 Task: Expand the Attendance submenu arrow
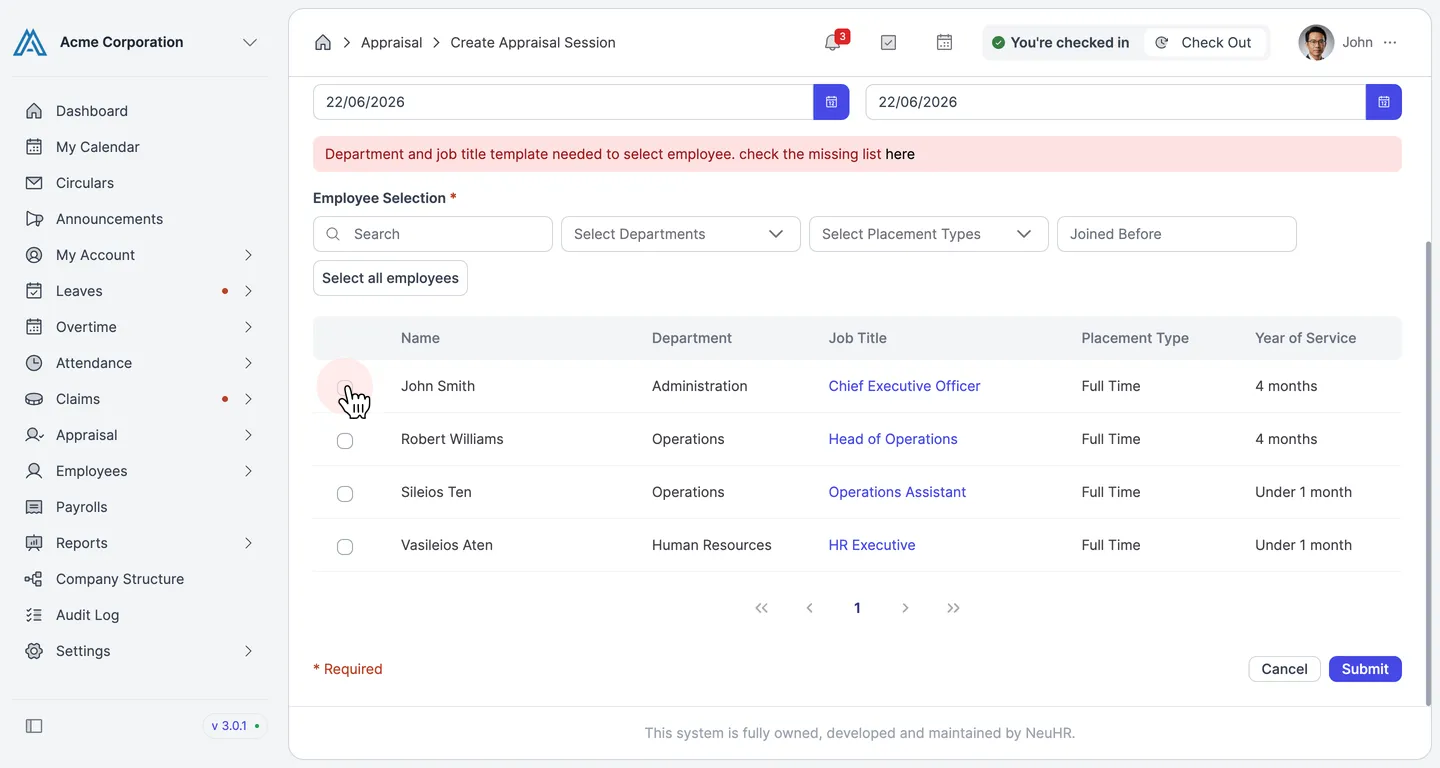pyautogui.click(x=248, y=363)
